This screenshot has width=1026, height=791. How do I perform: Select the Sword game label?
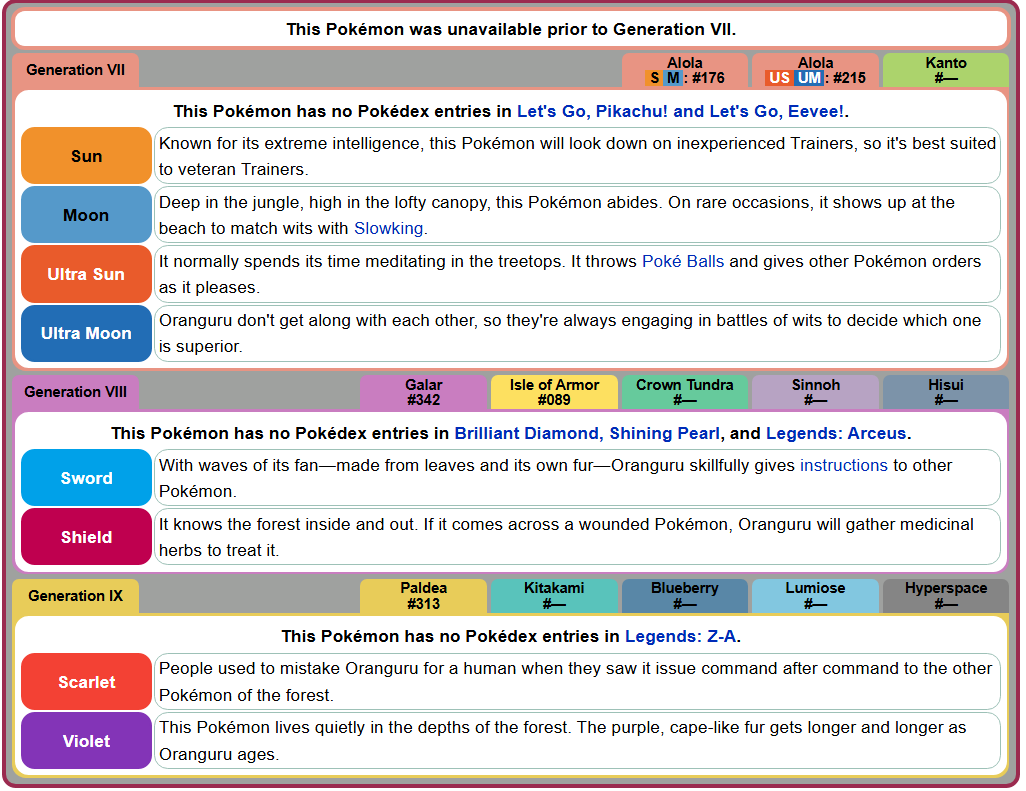[86, 478]
